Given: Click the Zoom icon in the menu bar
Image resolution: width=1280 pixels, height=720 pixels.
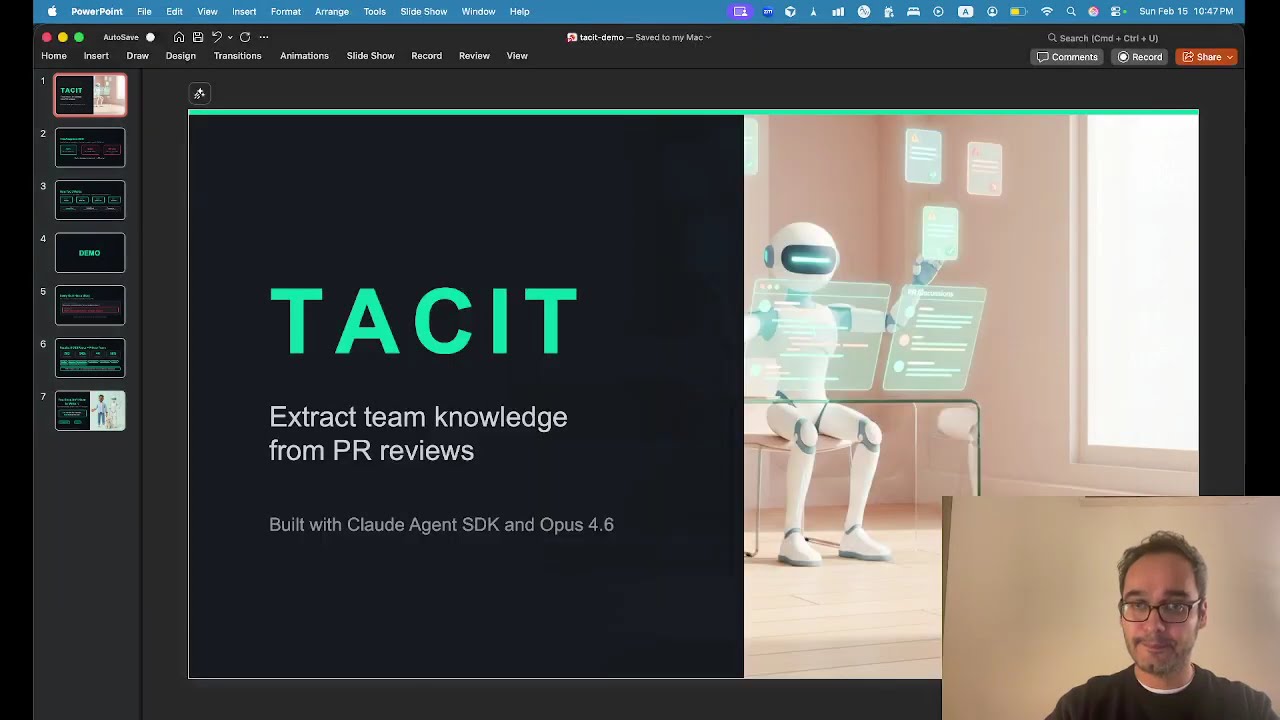Looking at the screenshot, I should click(x=767, y=12).
